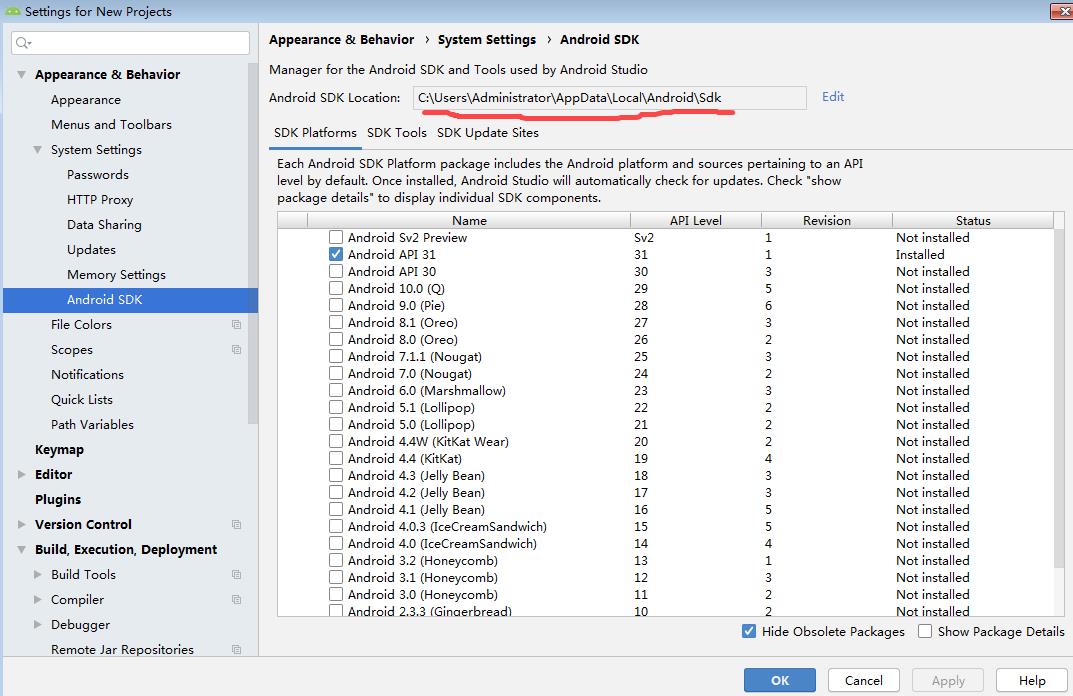Viewport: 1073px width, 696px height.
Task: Check the Android Sv2 Preview checkbox
Action: (335, 237)
